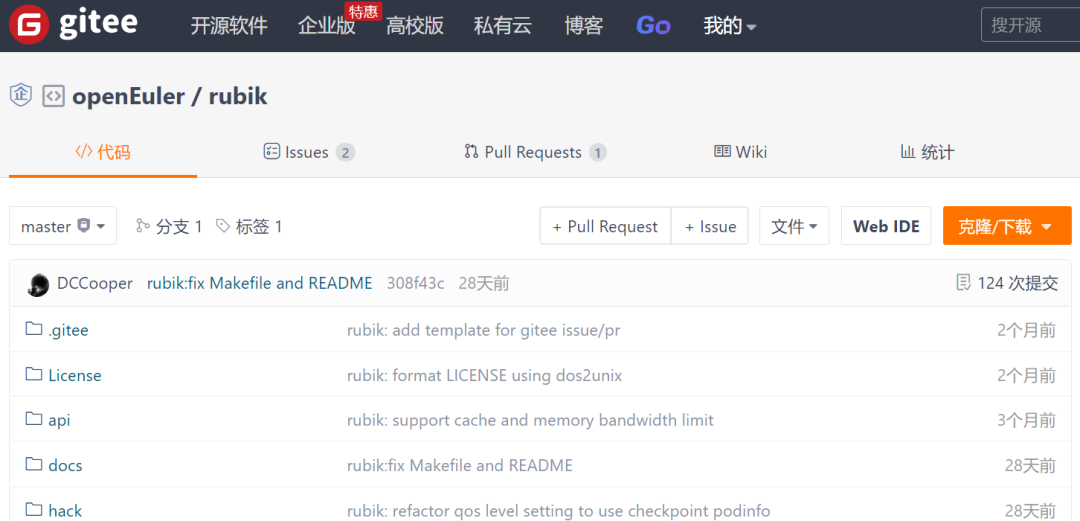Click the docs folder icon
This screenshot has width=1080, height=521.
[x=34, y=464]
